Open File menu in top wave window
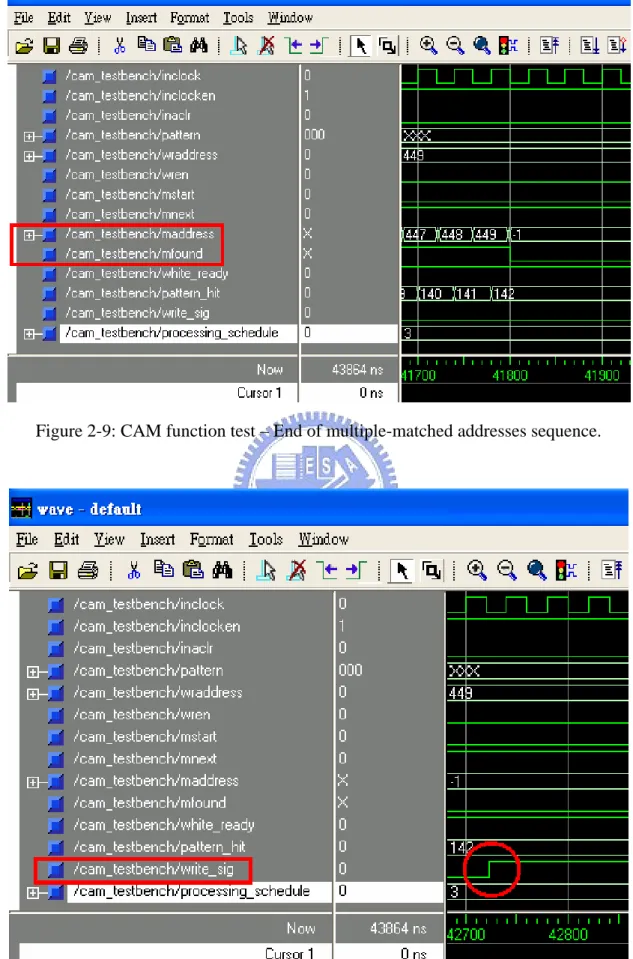Image resolution: width=633 pixels, height=959 pixels. point(24,18)
